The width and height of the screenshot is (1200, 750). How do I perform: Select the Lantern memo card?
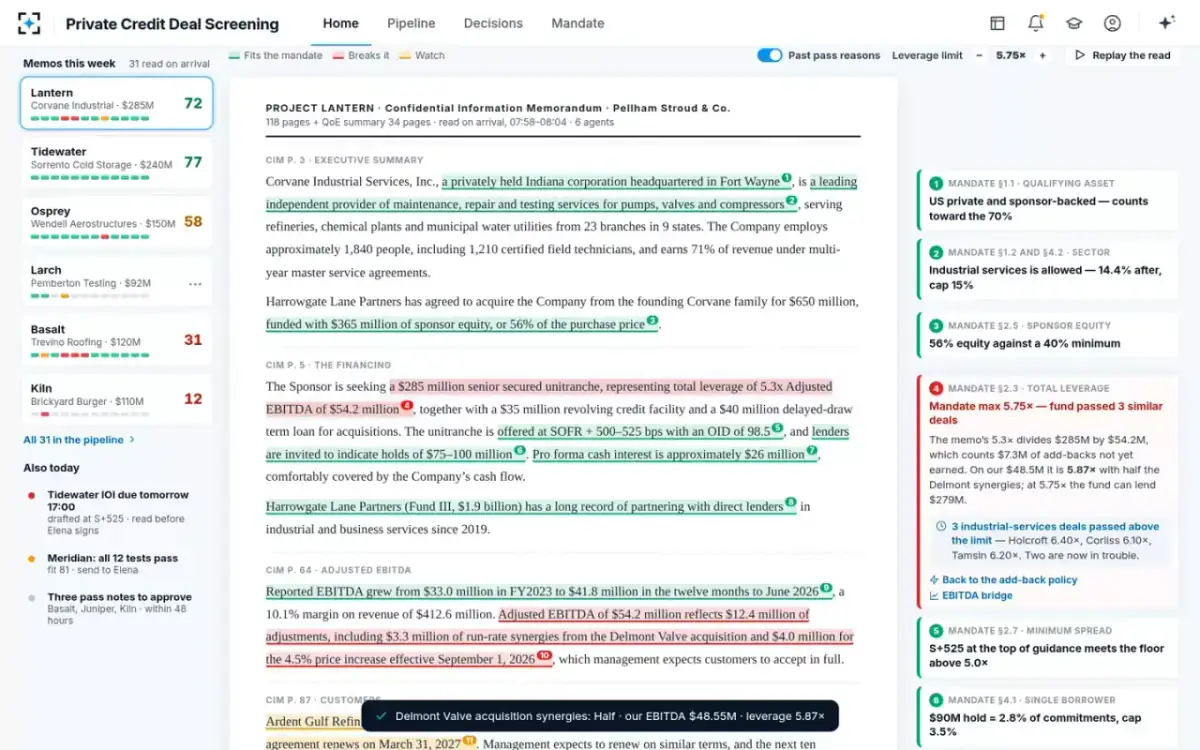pos(116,103)
